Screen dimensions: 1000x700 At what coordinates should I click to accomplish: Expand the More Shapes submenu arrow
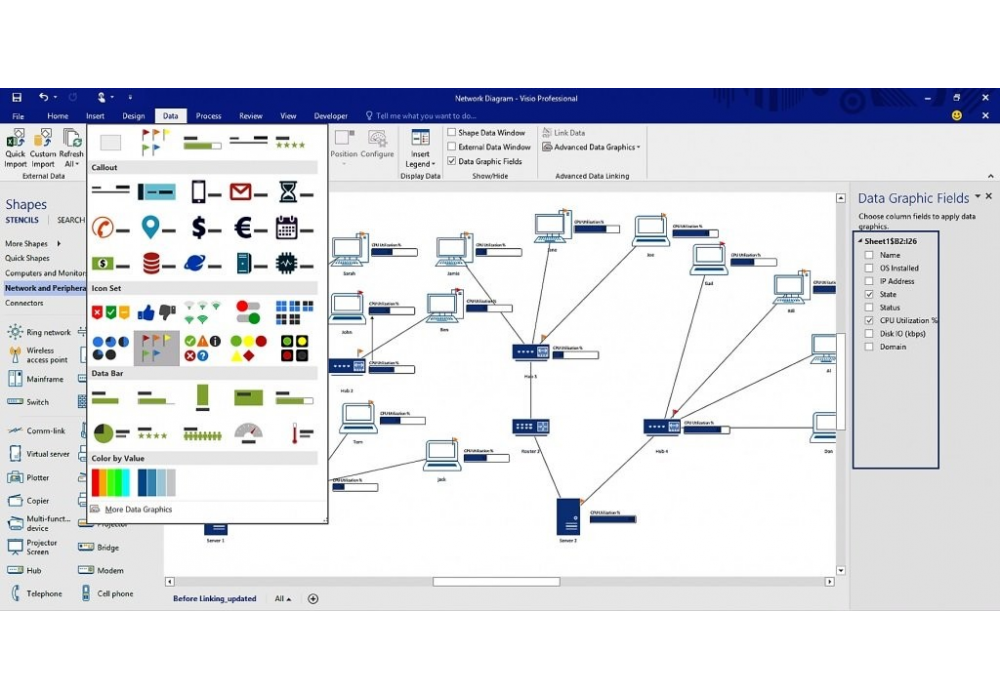[x=59, y=243]
